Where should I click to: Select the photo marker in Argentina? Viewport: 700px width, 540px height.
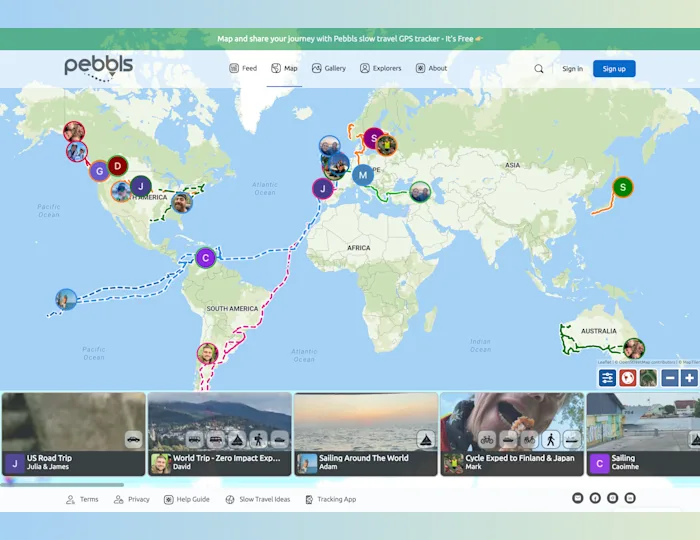pyautogui.click(x=208, y=353)
